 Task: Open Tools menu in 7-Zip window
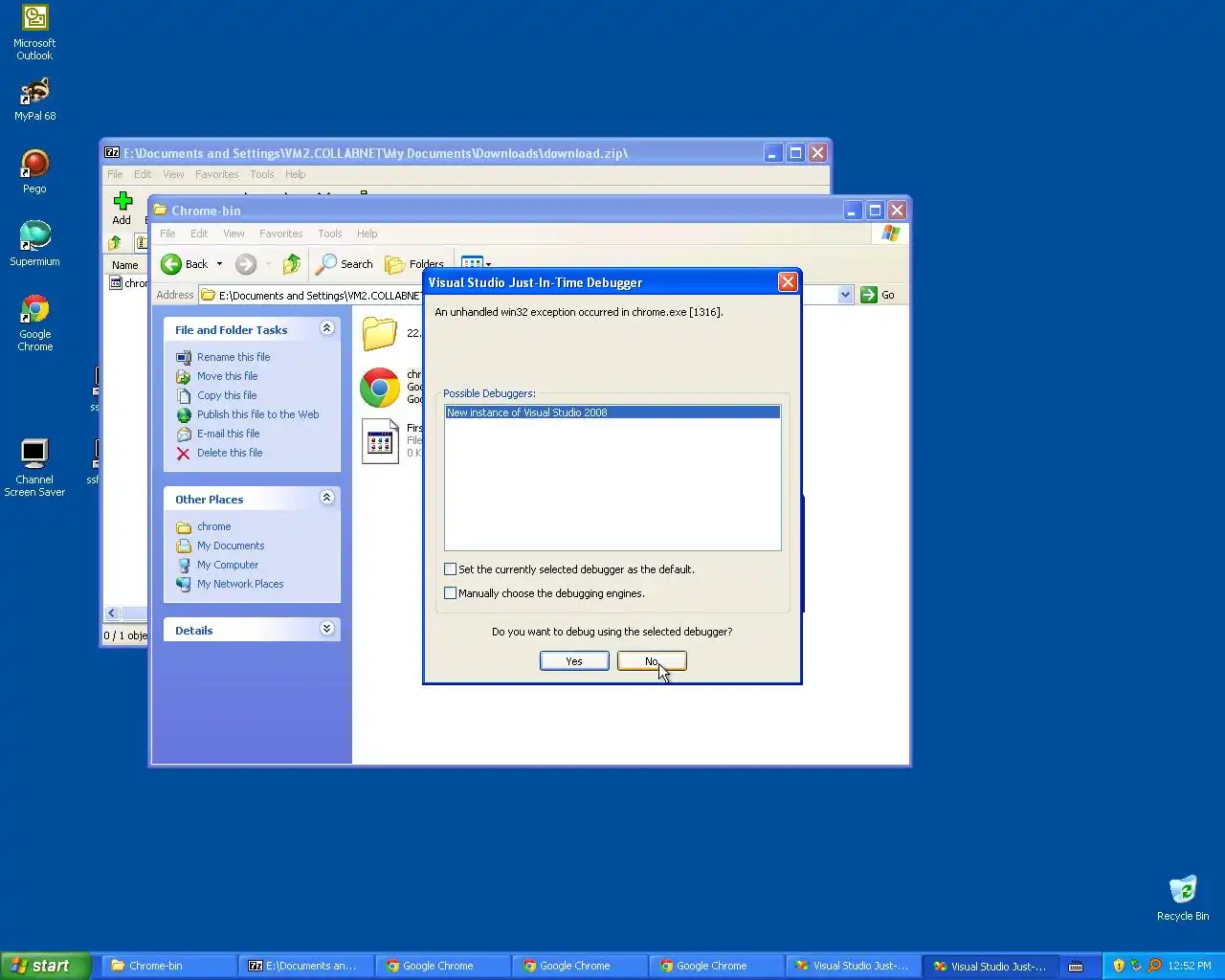[x=262, y=174]
